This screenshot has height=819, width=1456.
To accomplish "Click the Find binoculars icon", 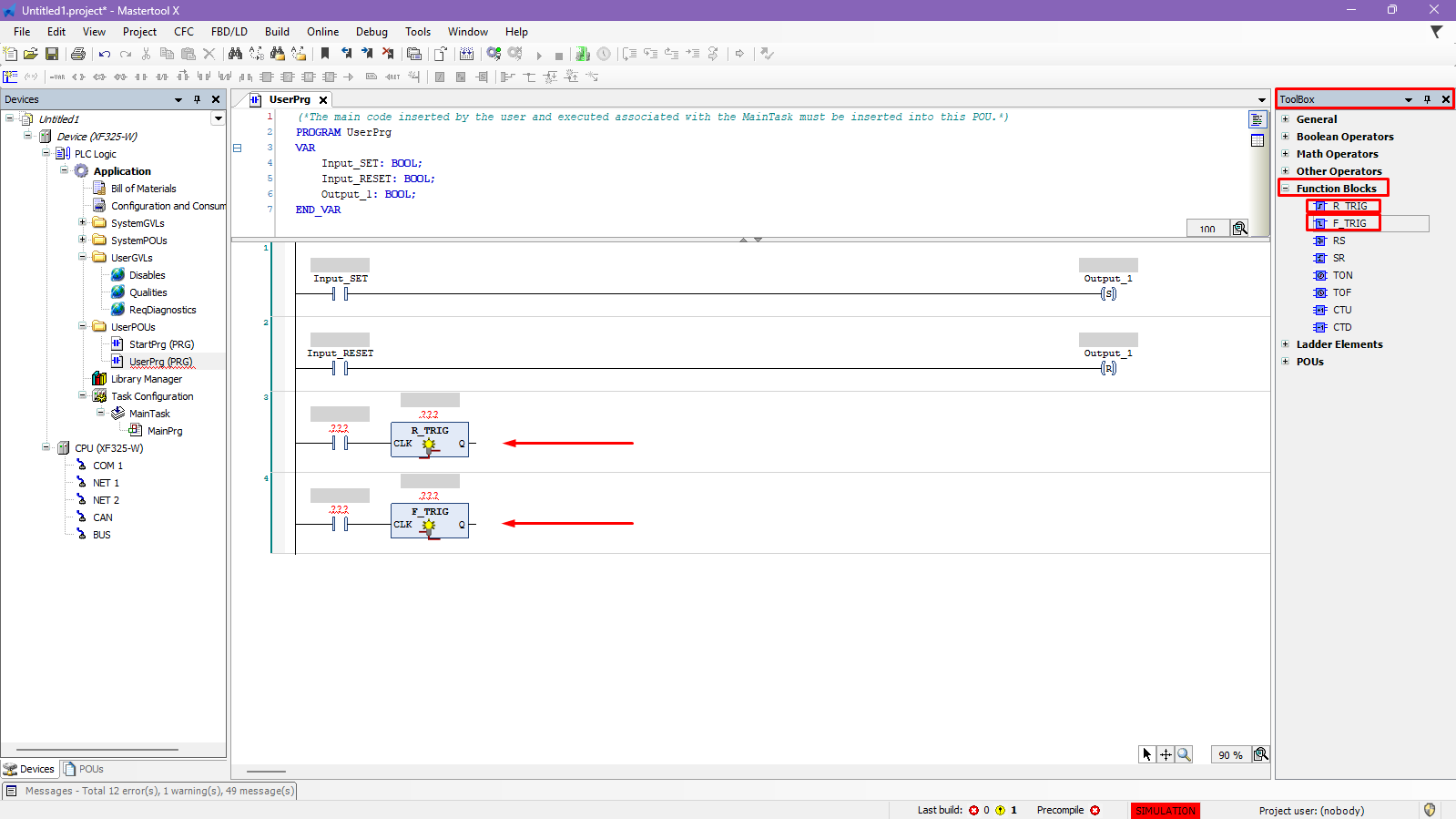I will pos(235,55).
